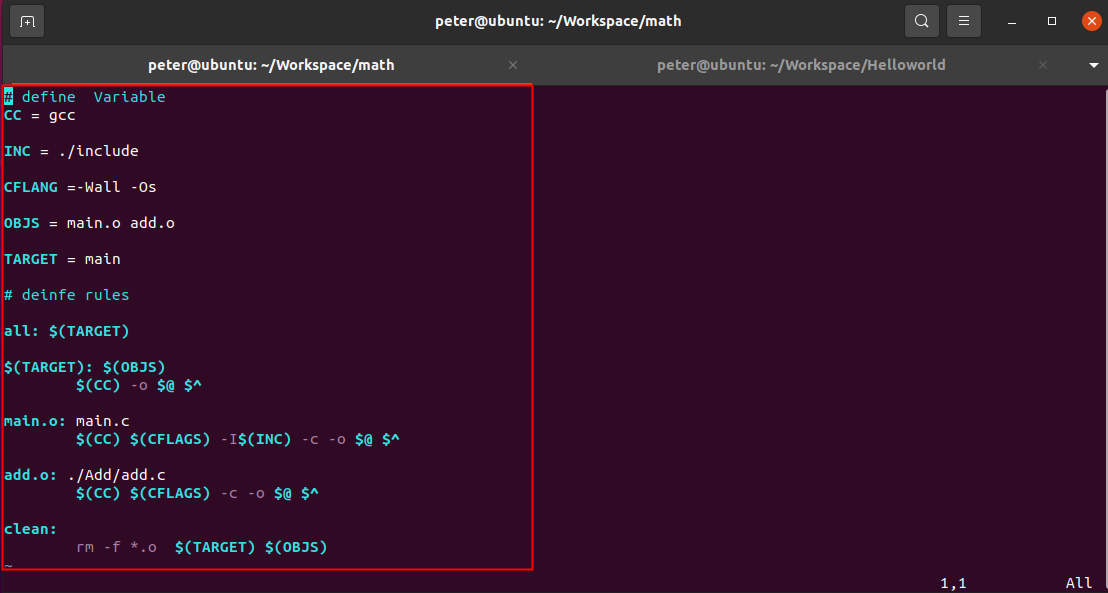Switch to the ~/Workspace/Helloworld tab

coord(800,65)
